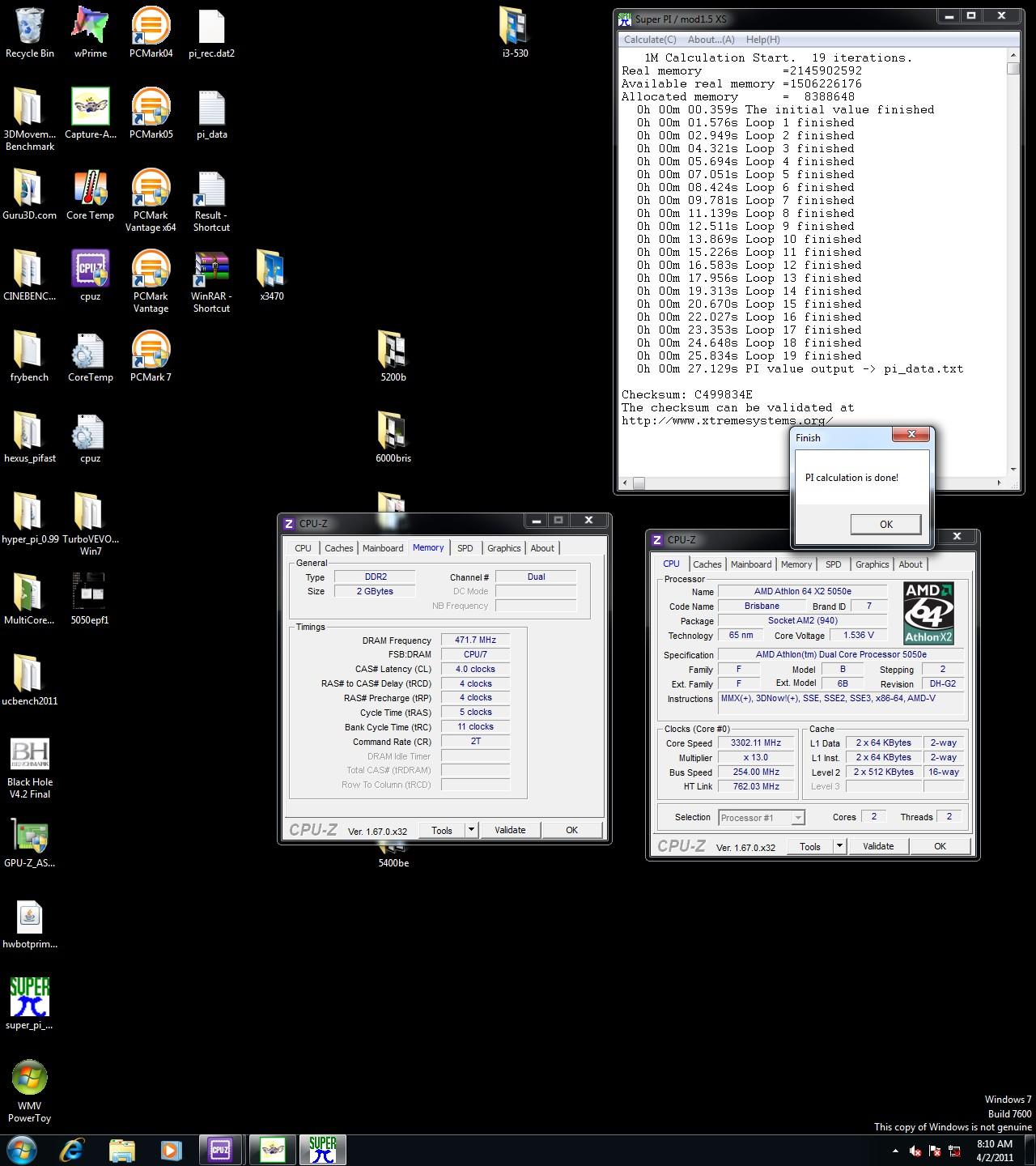Open Mainboard tab in Processor CPU-Z window

(751, 564)
